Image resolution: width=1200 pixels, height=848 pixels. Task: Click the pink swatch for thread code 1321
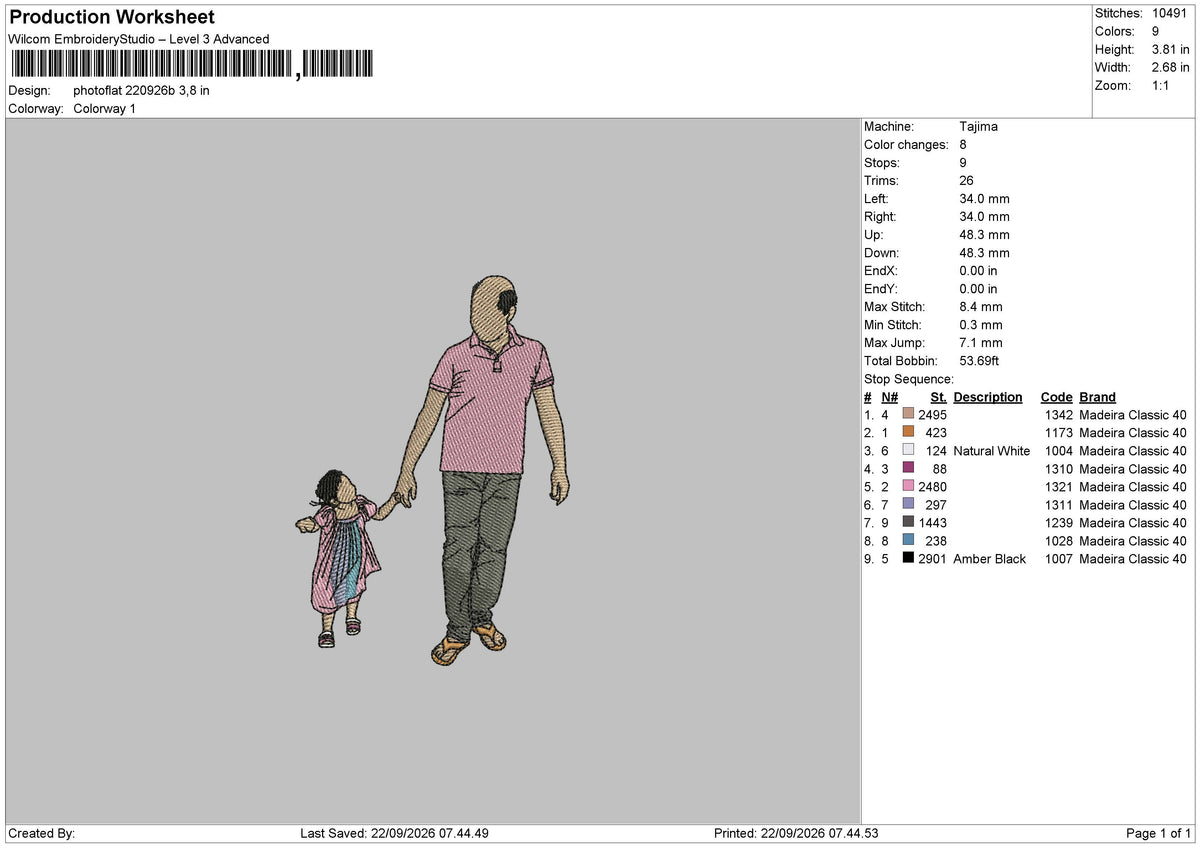pyautogui.click(x=908, y=487)
